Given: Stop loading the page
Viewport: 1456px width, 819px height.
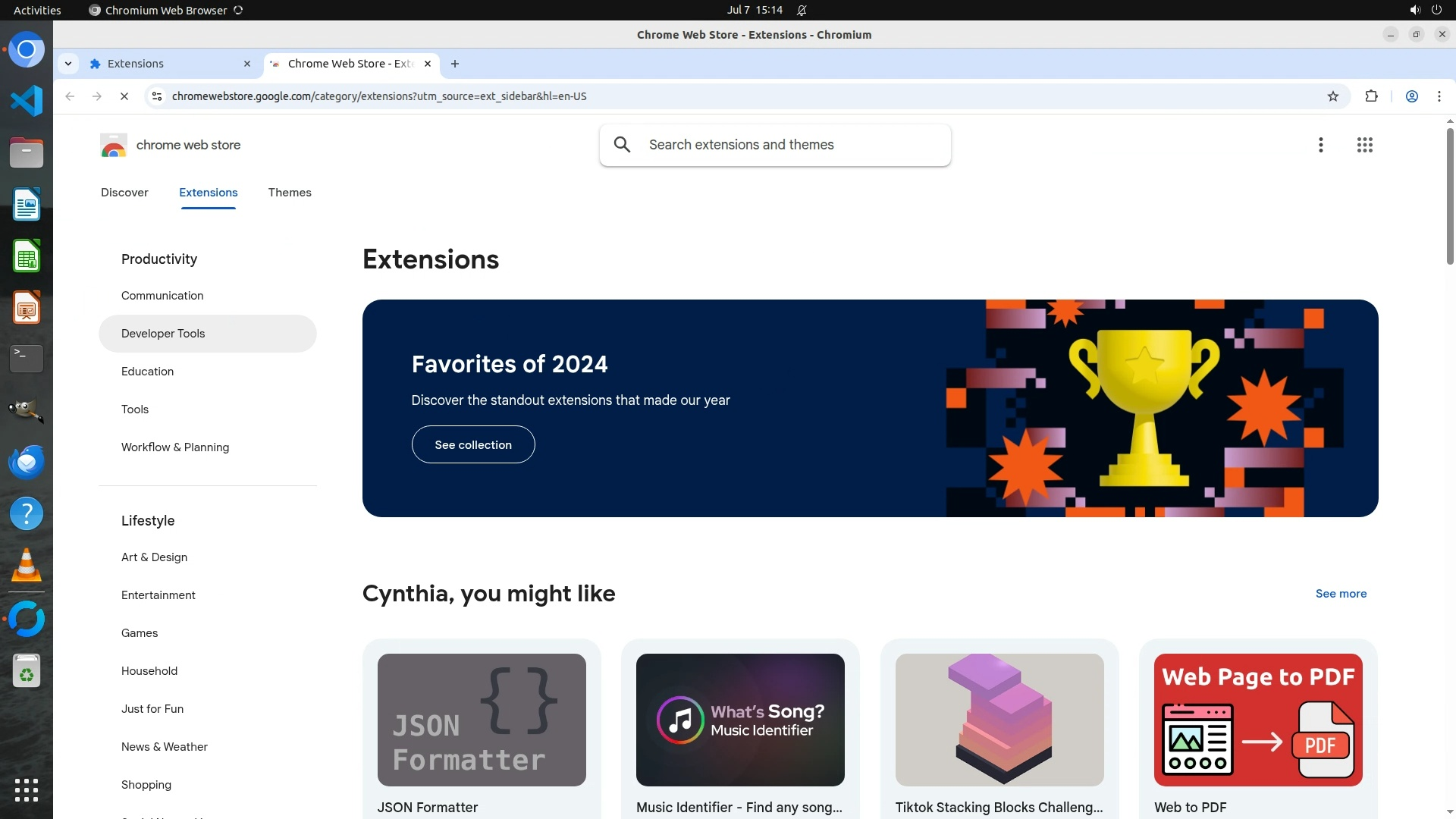Looking at the screenshot, I should [124, 96].
